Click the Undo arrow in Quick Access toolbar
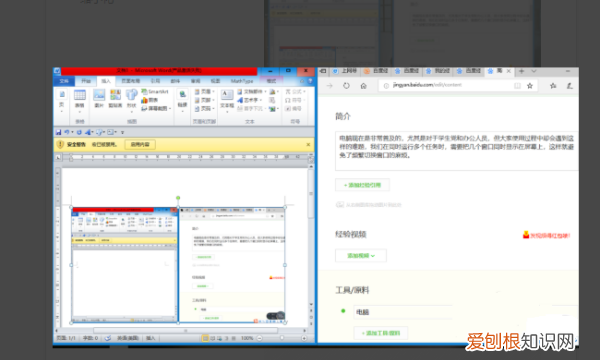 tap(67, 132)
